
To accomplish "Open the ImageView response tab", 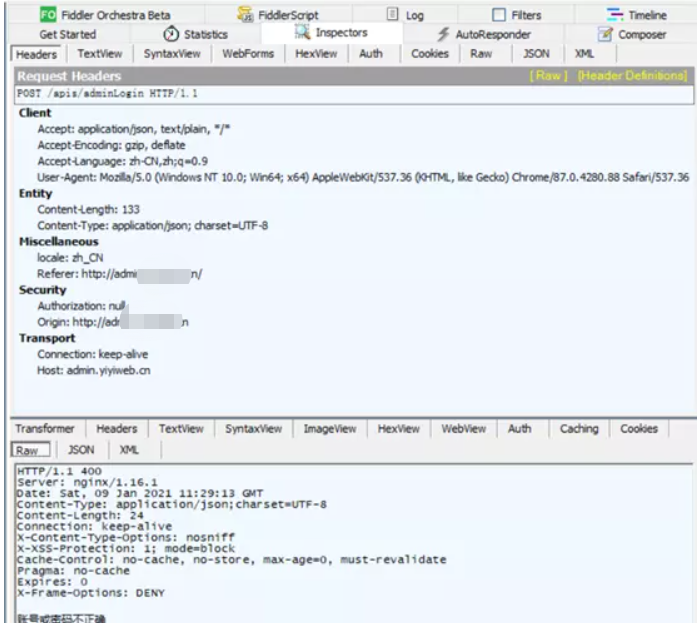I will click(x=330, y=428).
